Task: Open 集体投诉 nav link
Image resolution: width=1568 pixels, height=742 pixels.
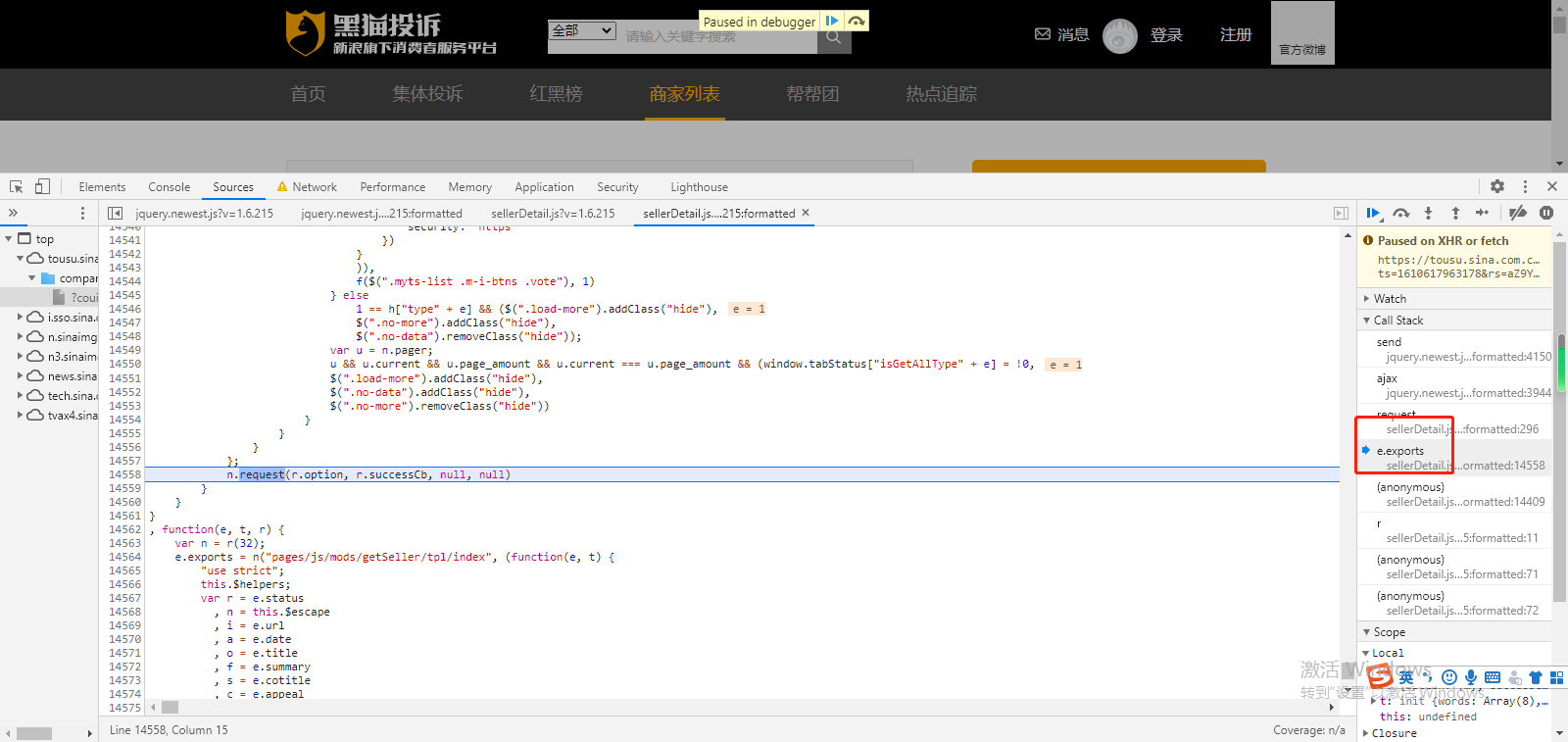Action: point(427,94)
